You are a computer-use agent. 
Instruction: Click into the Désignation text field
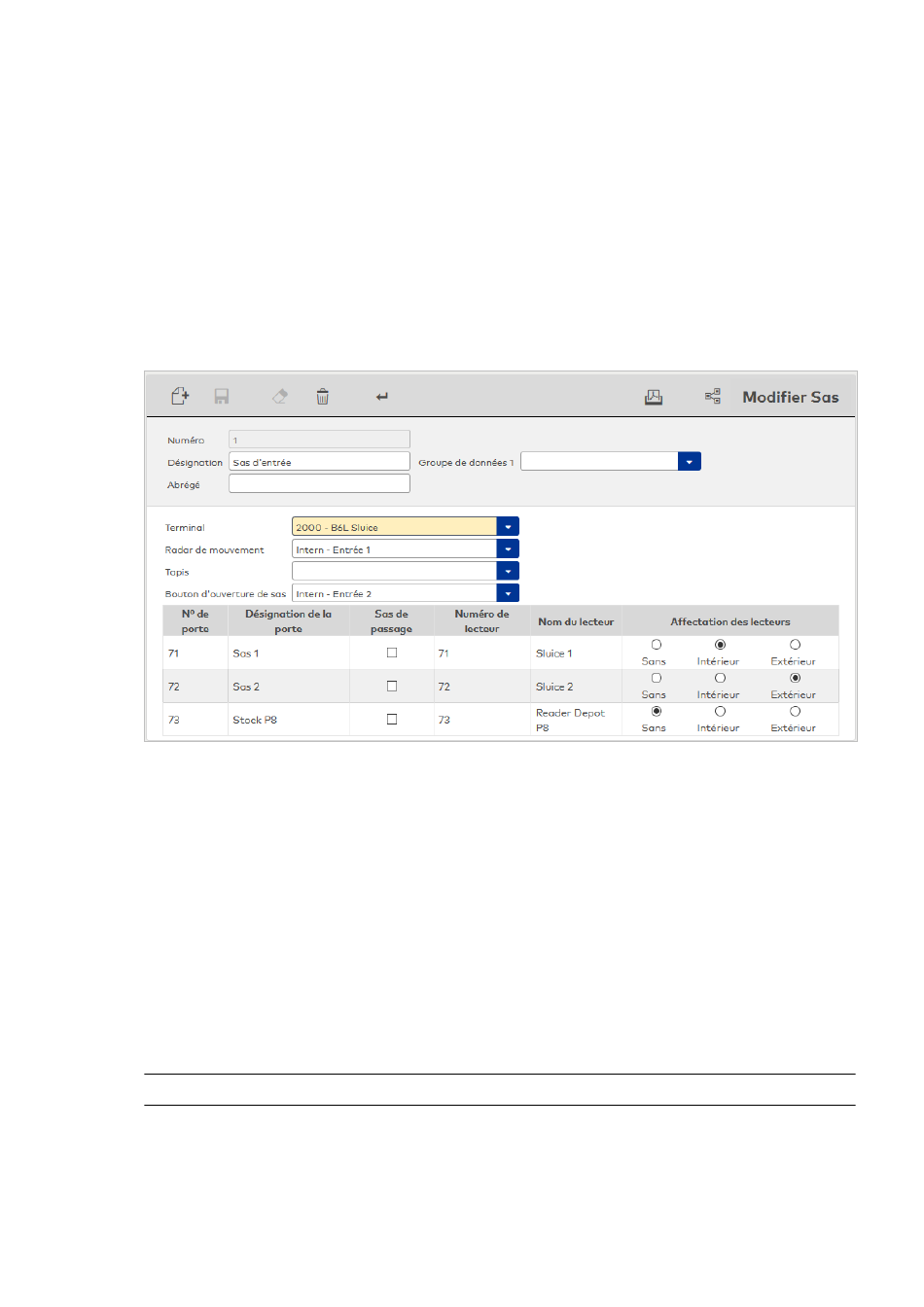click(x=319, y=462)
